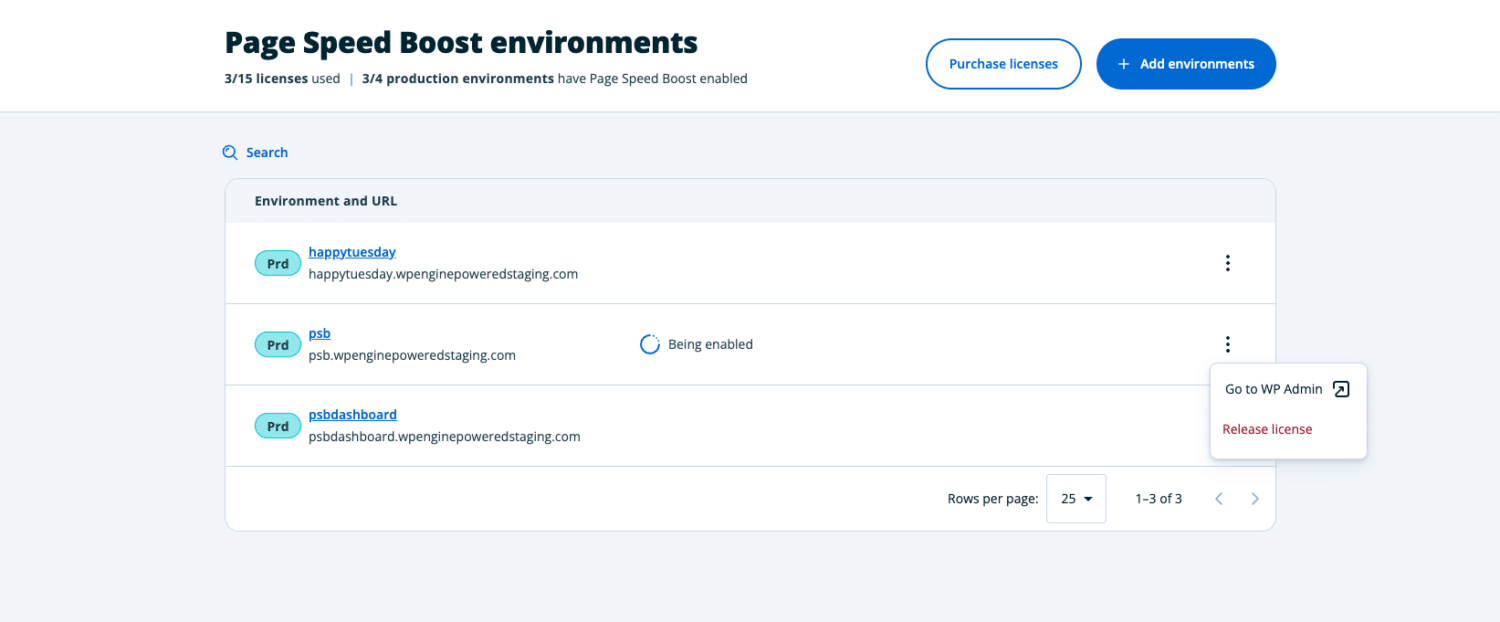The image size is (1500, 622).
Task: Click the Purchase licenses button
Action: [1003, 63]
